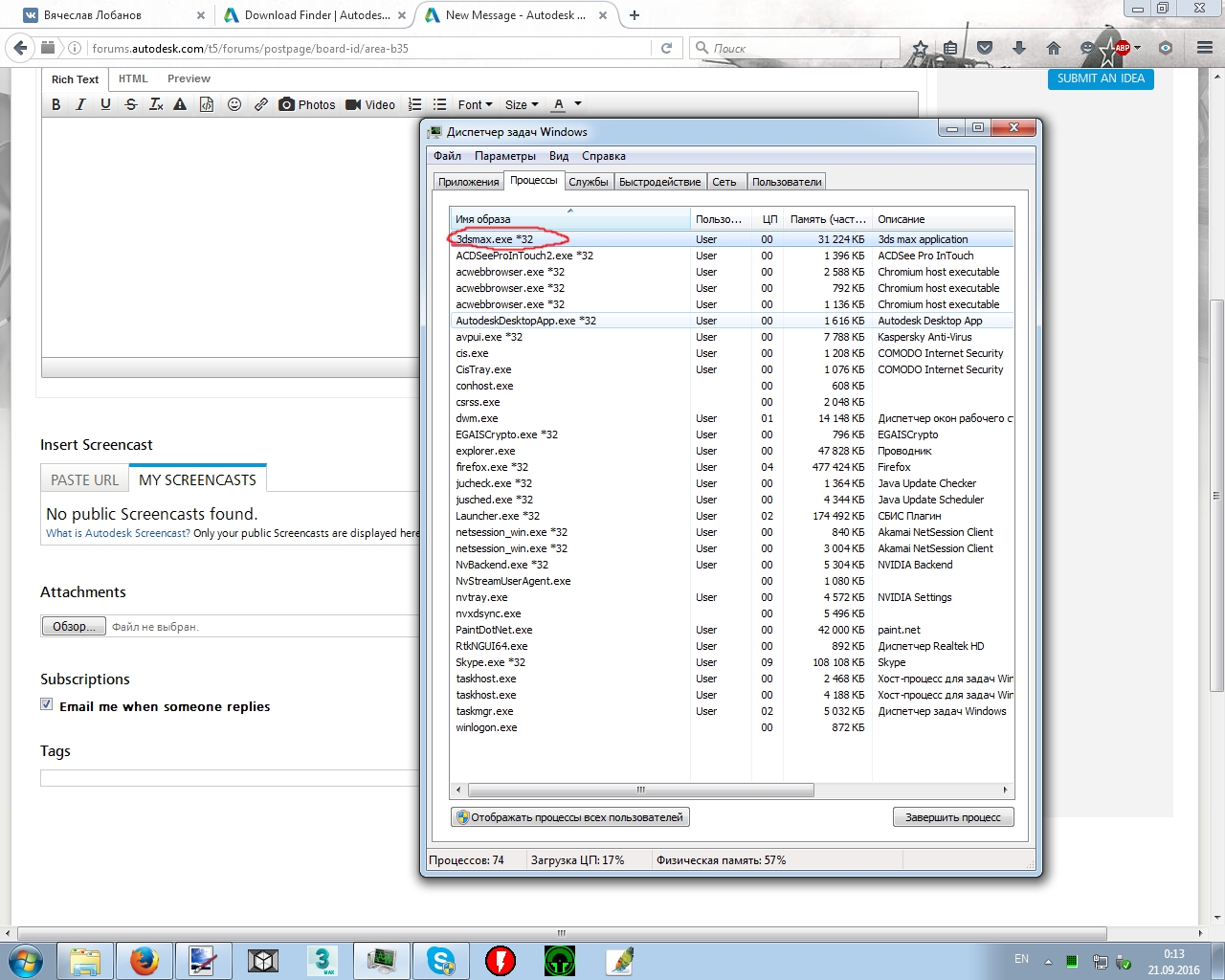This screenshot has height=980, width=1225.
Task: Insert Photos via the camera icon
Action: (306, 104)
